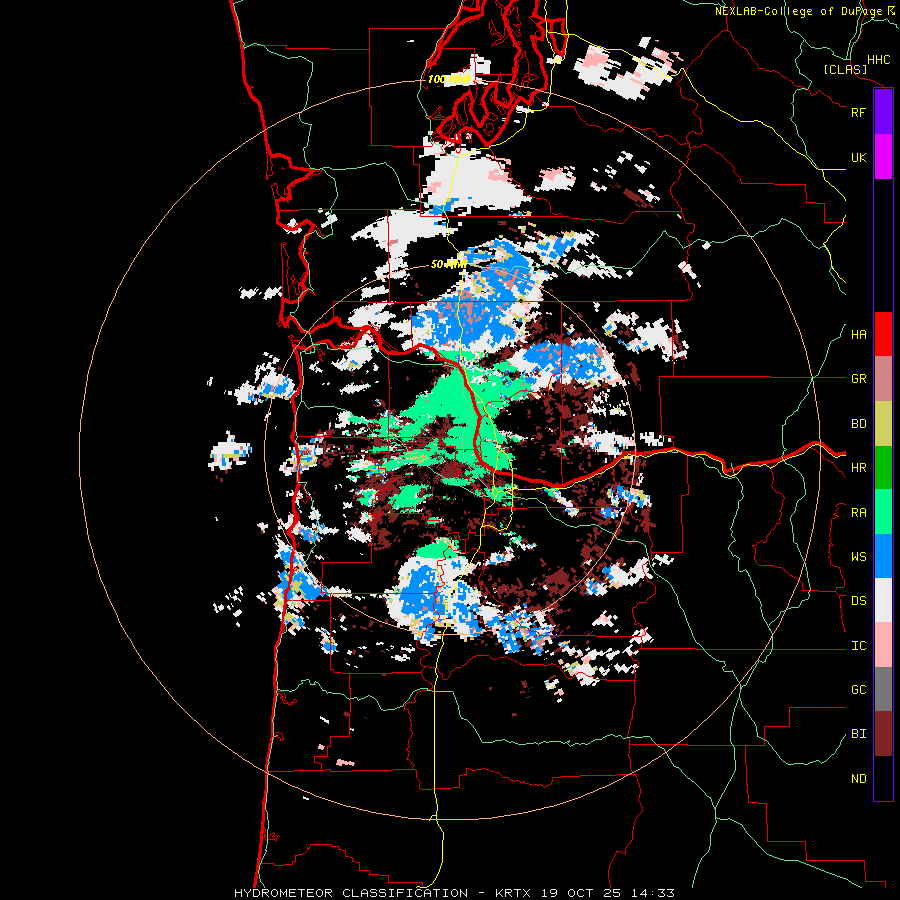Click the 100 NMI range ring label
The width and height of the screenshot is (900, 900).
point(449,79)
